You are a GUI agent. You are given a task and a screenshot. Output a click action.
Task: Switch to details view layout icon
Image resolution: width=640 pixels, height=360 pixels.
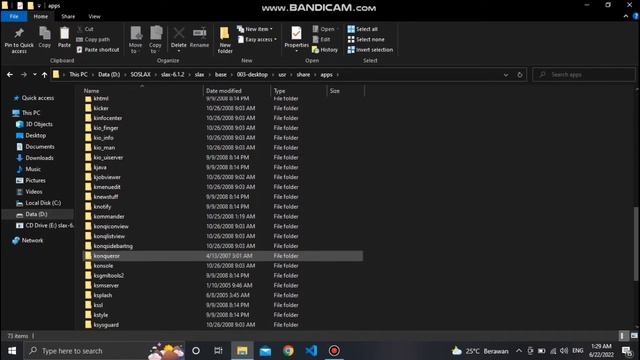point(622,336)
